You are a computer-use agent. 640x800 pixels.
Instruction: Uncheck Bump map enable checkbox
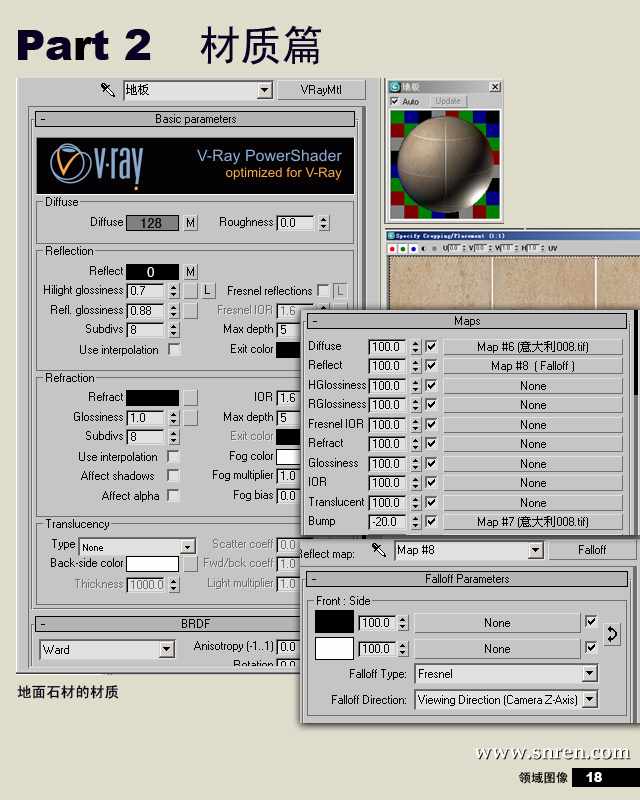431,521
